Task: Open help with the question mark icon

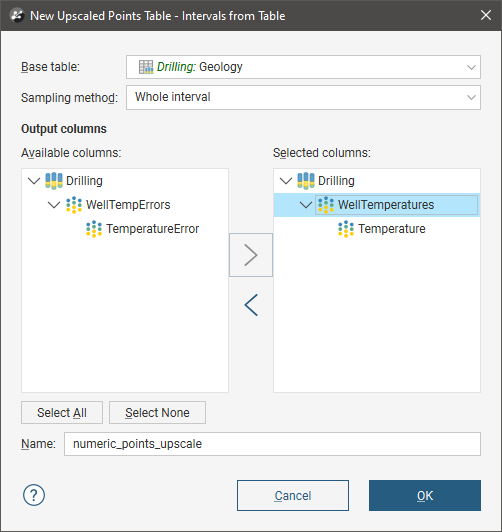Action: tap(34, 495)
